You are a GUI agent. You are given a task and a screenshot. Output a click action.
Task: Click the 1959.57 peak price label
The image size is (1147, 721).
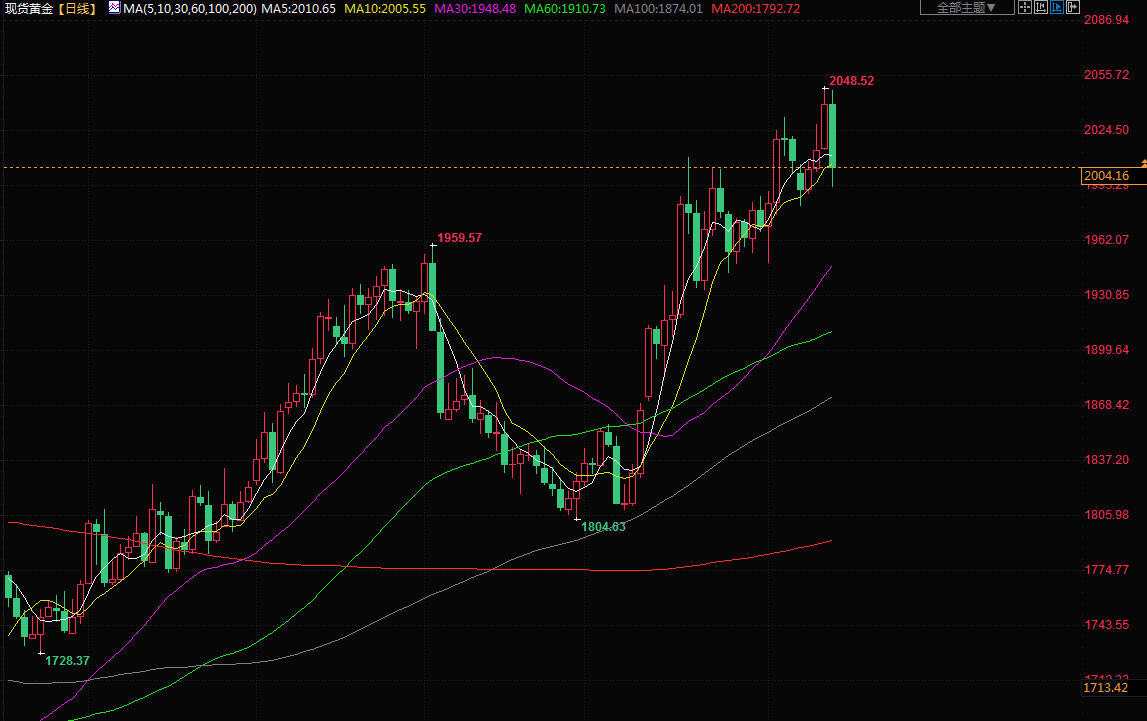click(x=460, y=238)
